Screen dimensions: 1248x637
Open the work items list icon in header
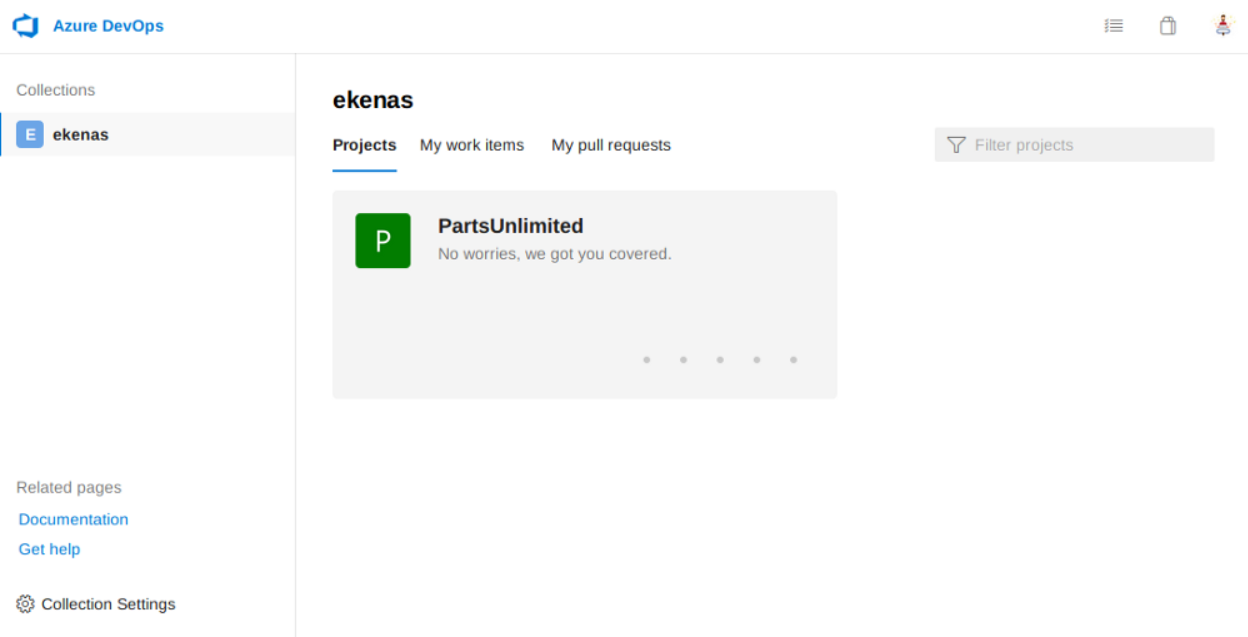point(1113,26)
